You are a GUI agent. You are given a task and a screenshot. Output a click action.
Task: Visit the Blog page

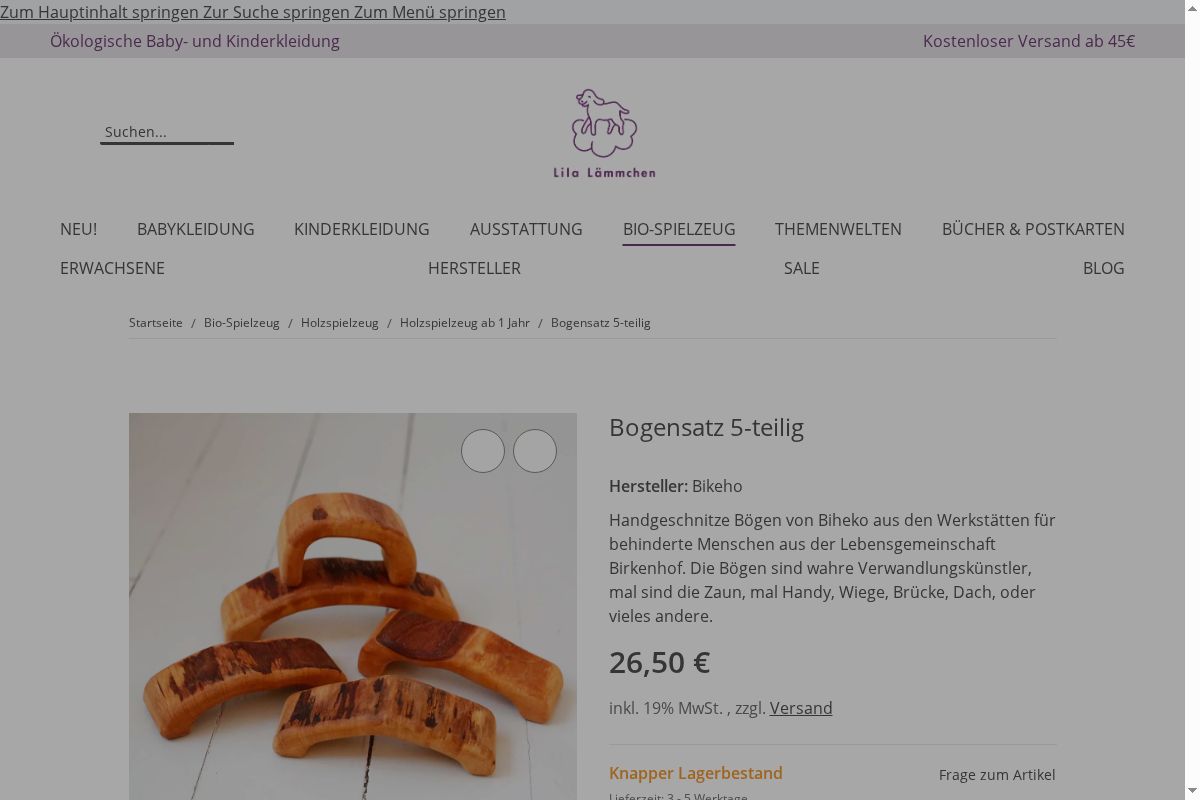click(x=1104, y=268)
